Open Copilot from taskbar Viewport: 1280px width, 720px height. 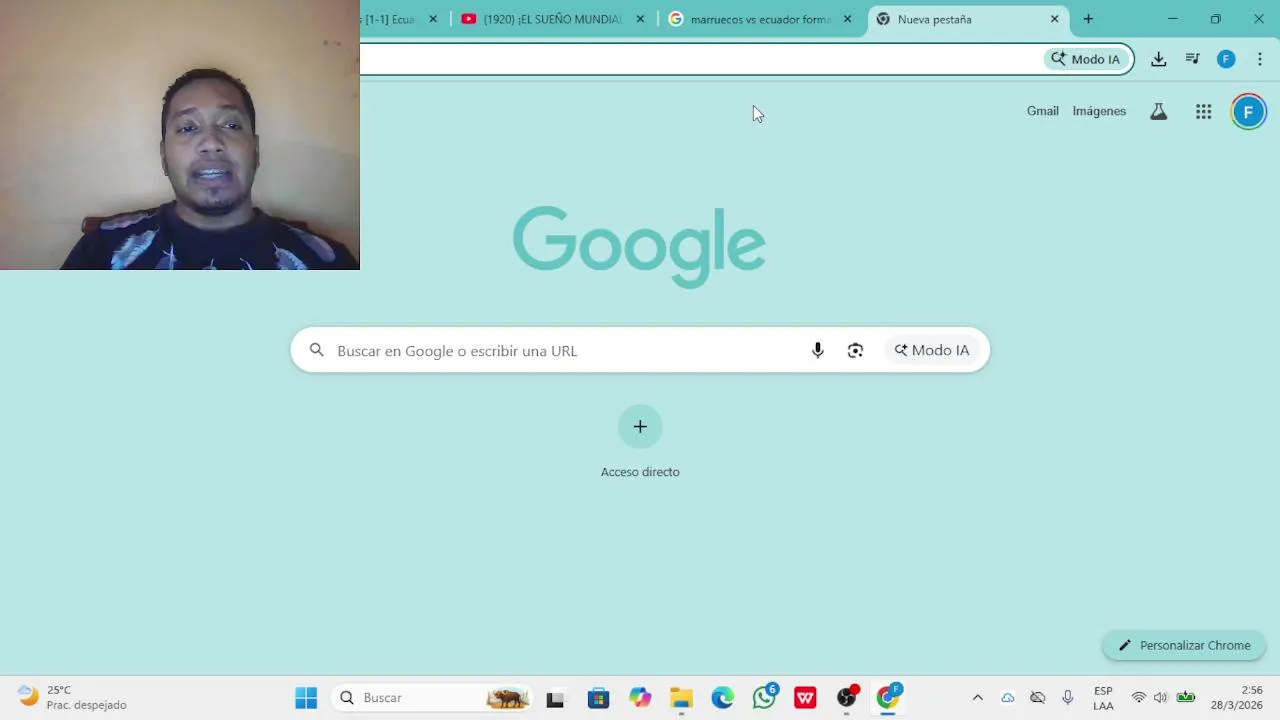click(640, 698)
